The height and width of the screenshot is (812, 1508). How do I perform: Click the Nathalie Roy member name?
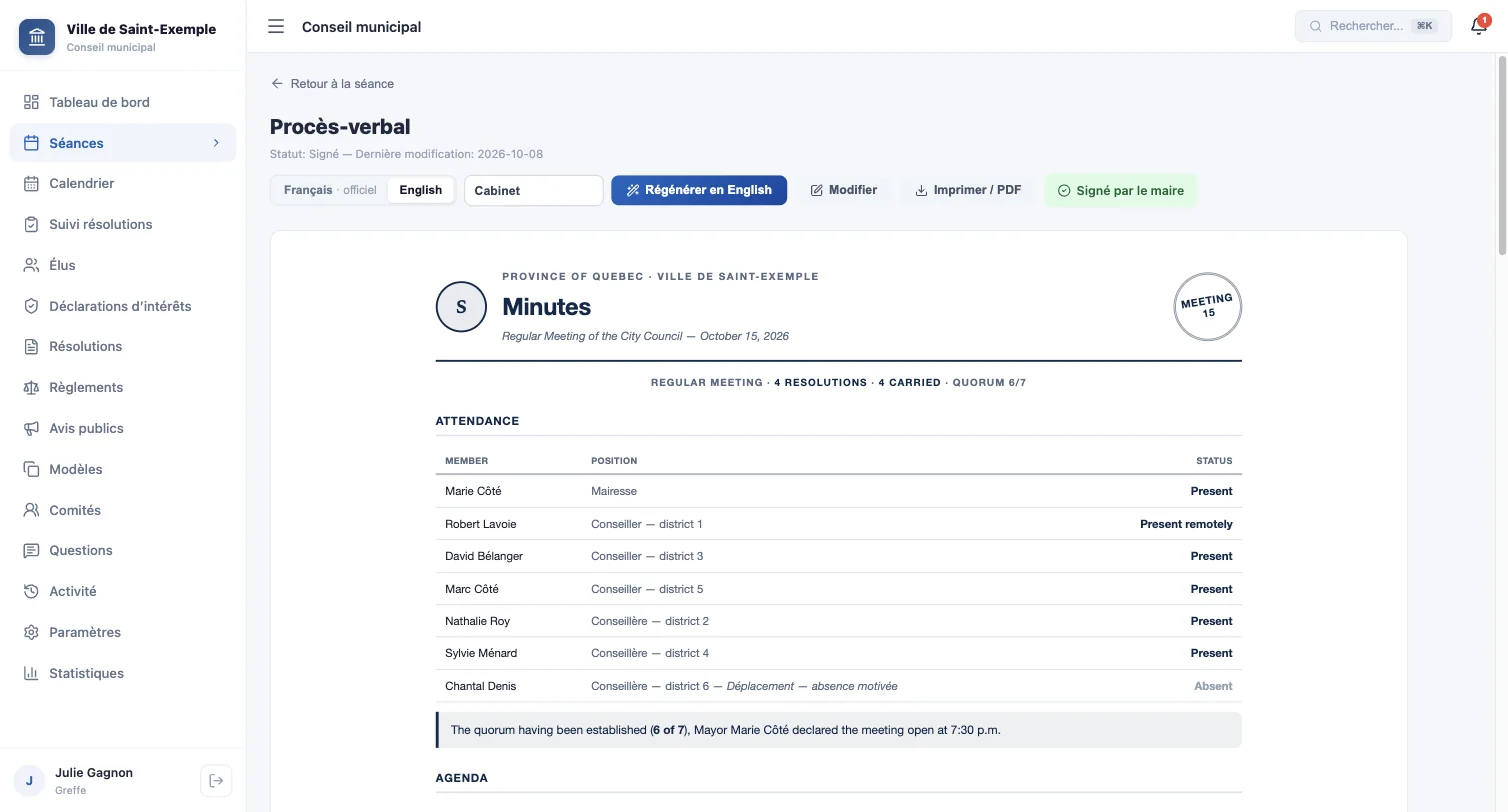478,621
